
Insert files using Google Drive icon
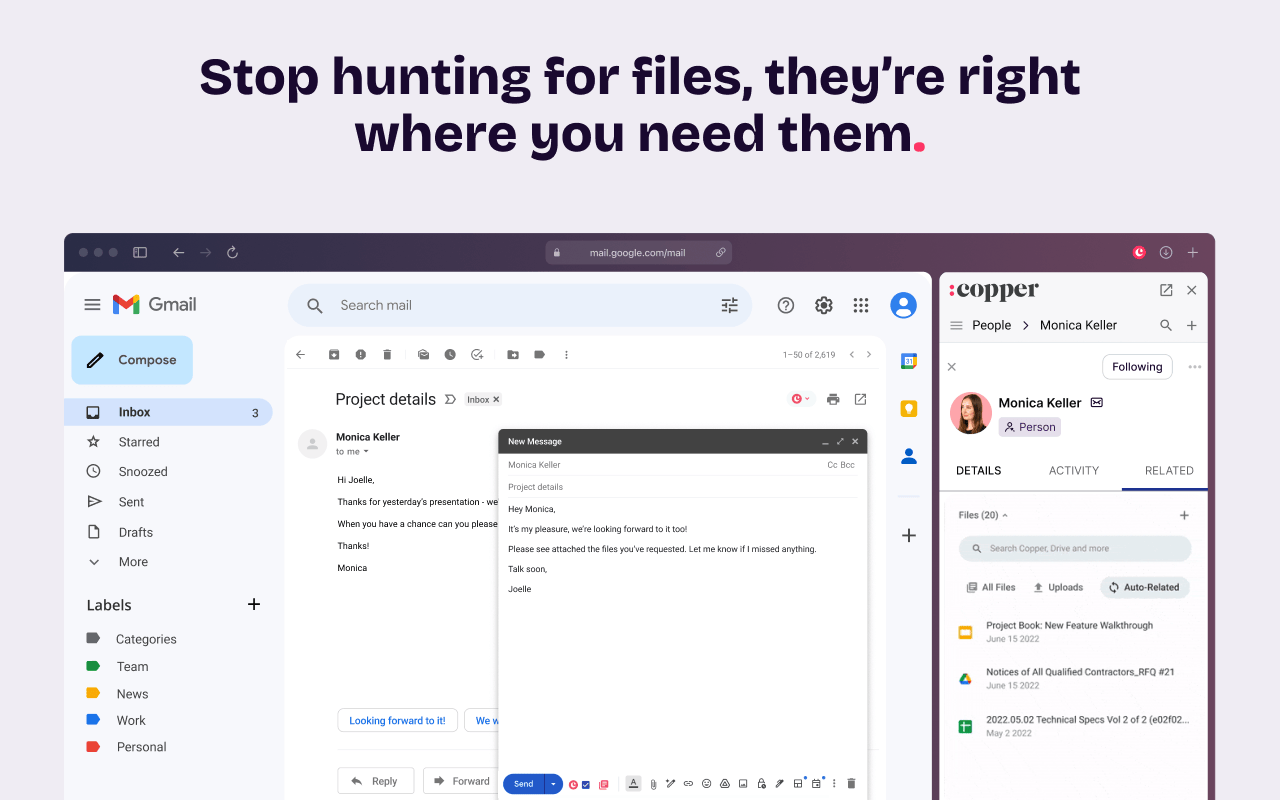pos(725,784)
